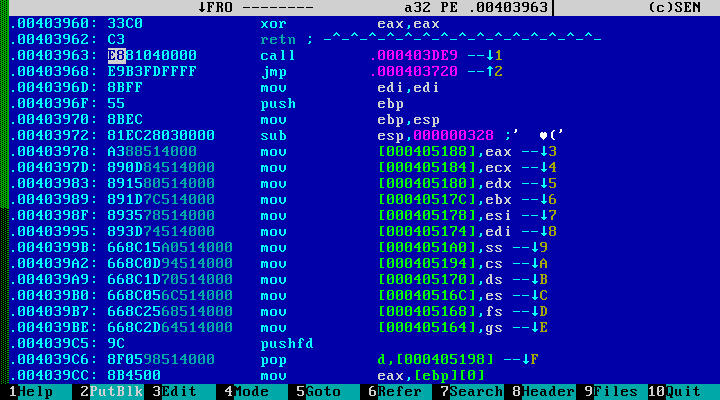Activate Edit in the function key bar
The height and width of the screenshot is (400, 720).
click(176, 392)
